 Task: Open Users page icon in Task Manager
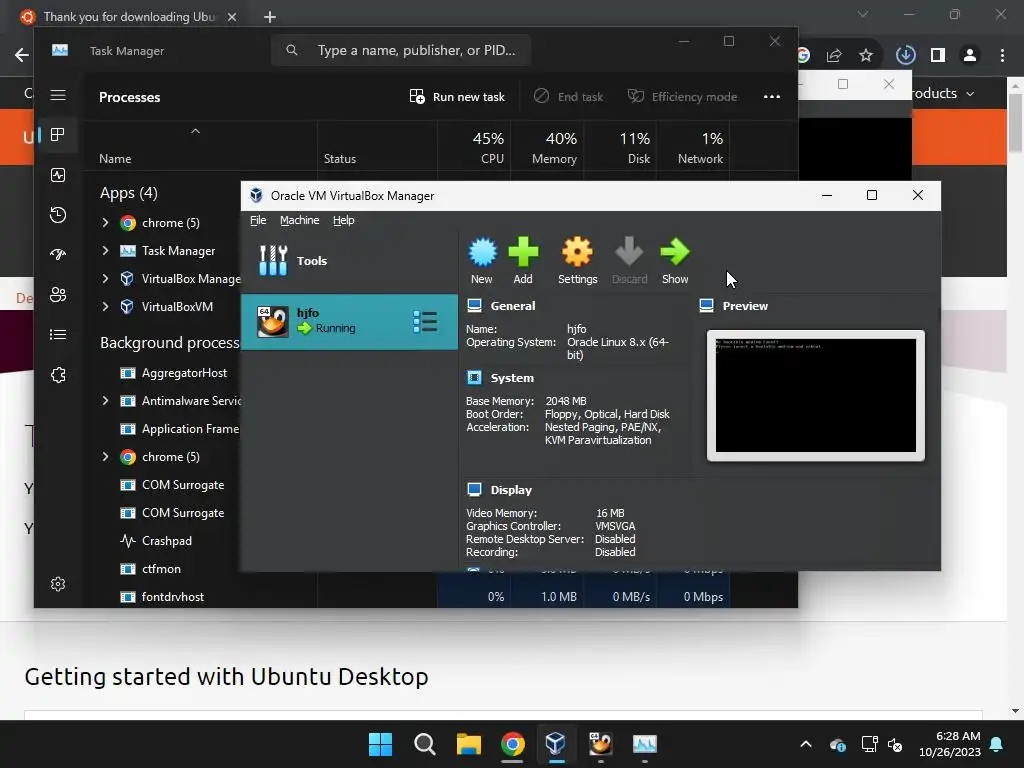coord(58,295)
